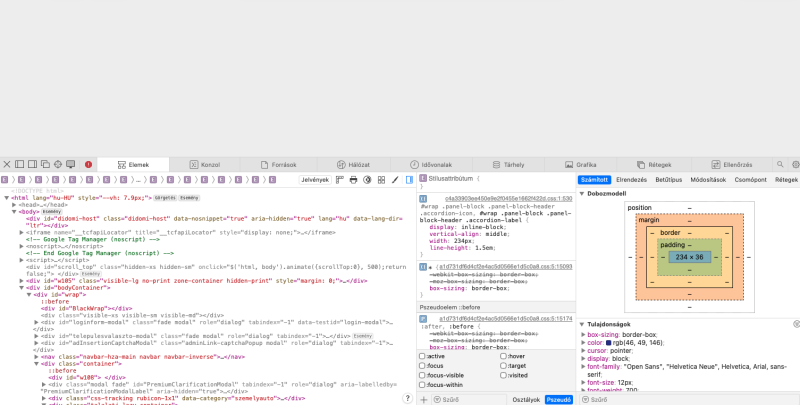This screenshot has width=800, height=405.
Task: Check the :focus pseudo-class box
Action: click(x=422, y=366)
